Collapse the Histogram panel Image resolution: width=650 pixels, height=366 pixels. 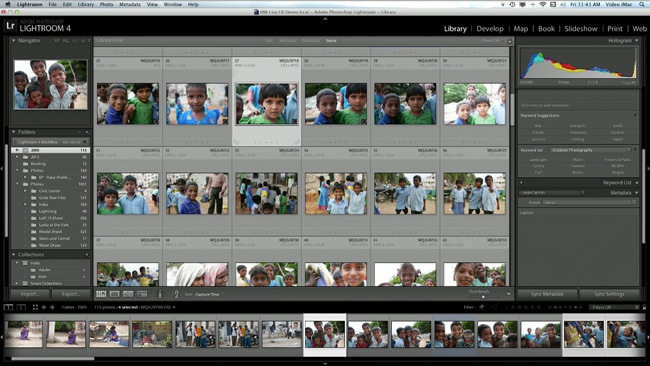coord(636,41)
